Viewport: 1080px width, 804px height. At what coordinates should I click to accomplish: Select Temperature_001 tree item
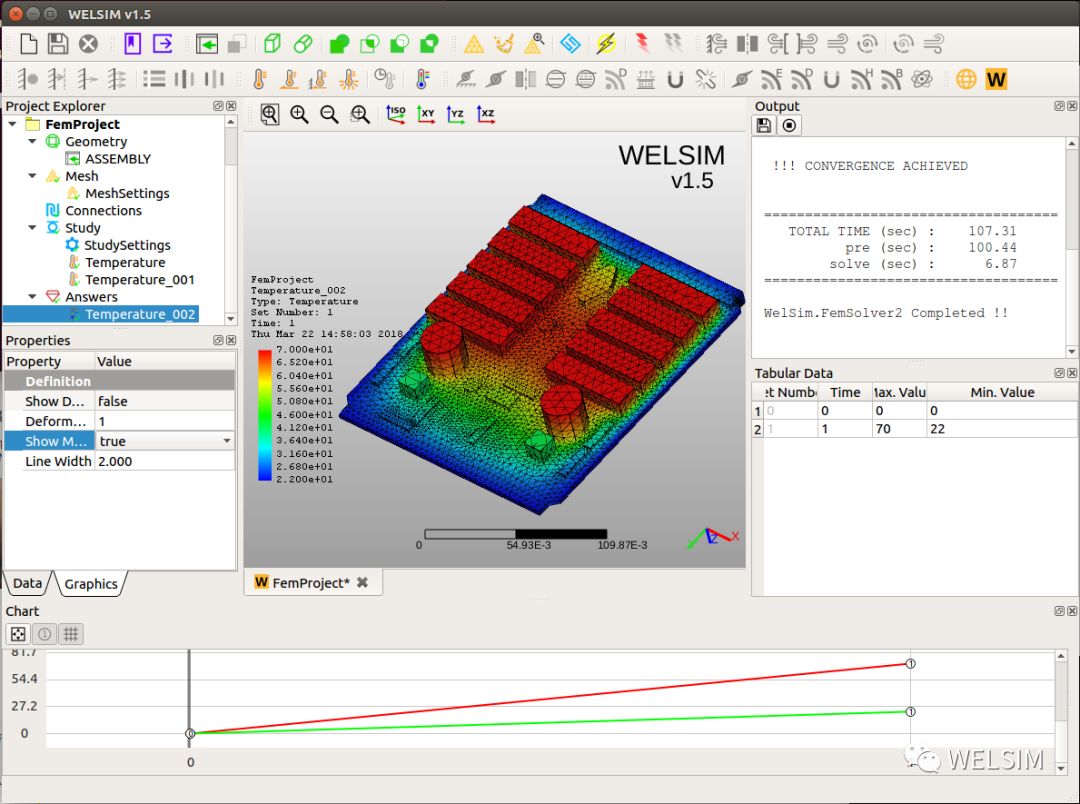tap(140, 279)
